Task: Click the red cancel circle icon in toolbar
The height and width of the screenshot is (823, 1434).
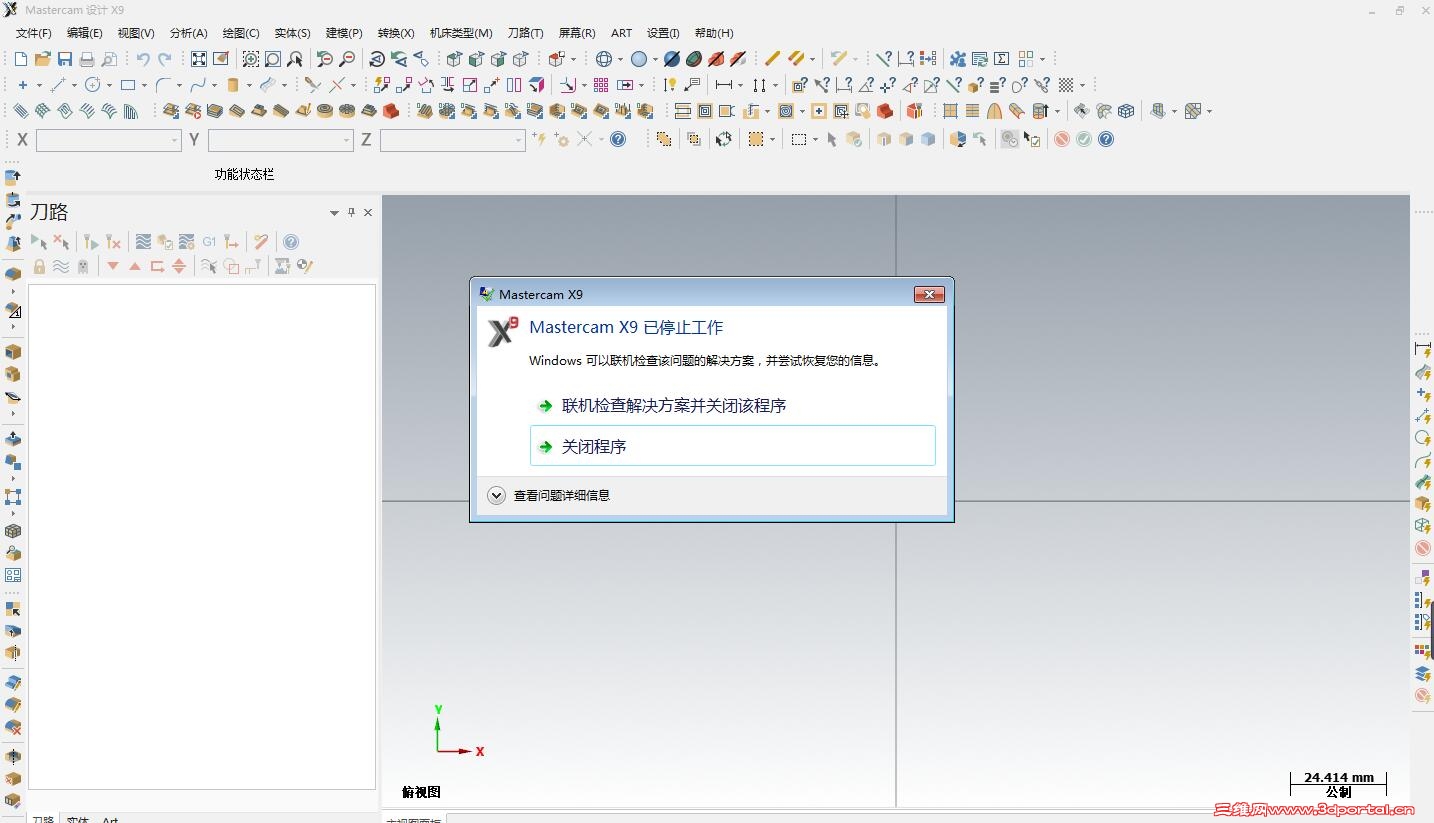Action: [x=1062, y=139]
